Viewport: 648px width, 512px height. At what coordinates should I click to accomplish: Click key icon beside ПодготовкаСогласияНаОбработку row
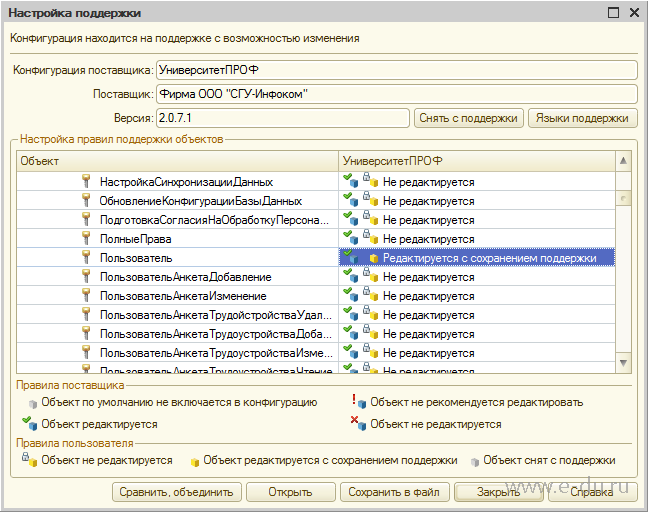click(x=86, y=220)
